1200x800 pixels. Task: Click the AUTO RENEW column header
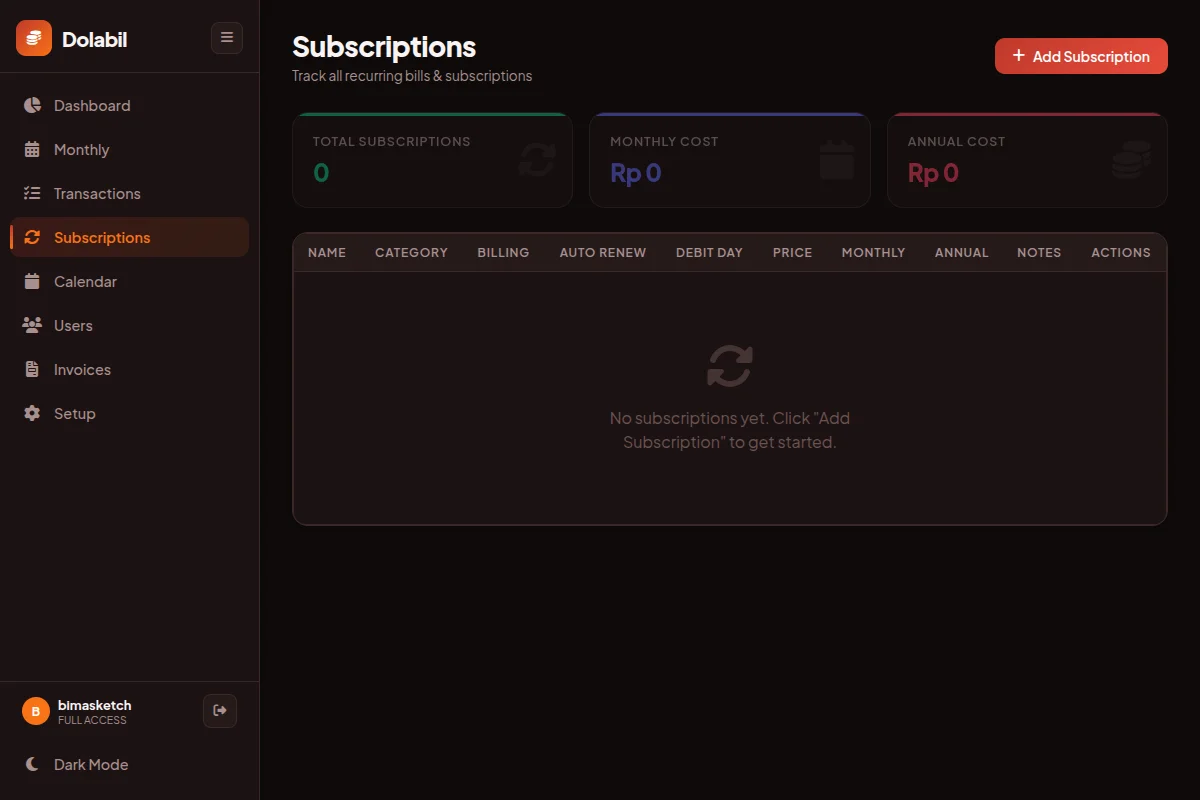point(603,252)
